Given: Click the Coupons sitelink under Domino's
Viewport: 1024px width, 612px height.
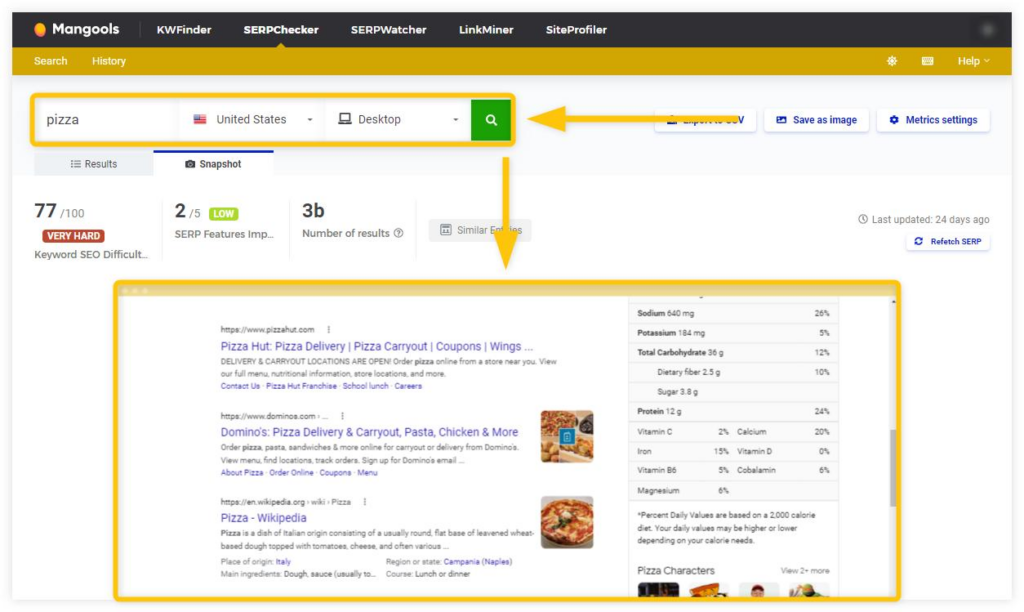Looking at the screenshot, I should 335,472.
